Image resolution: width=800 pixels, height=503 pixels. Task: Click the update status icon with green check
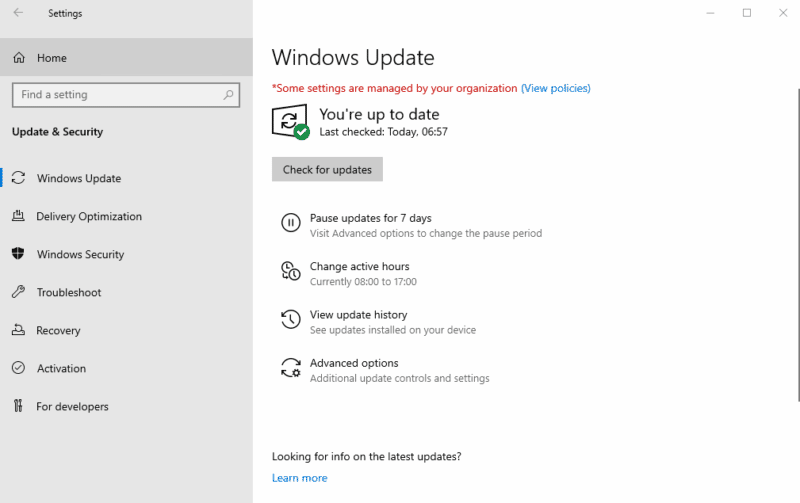point(290,121)
